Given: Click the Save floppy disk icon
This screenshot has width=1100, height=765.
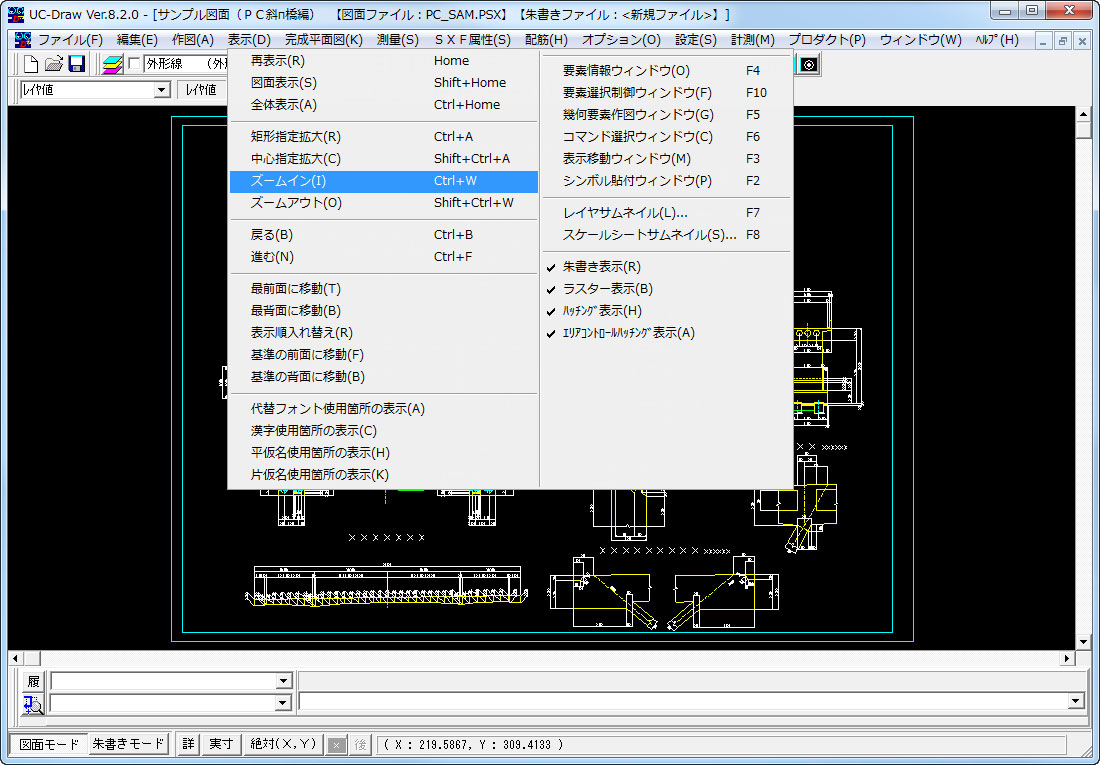Looking at the screenshot, I should (76, 65).
